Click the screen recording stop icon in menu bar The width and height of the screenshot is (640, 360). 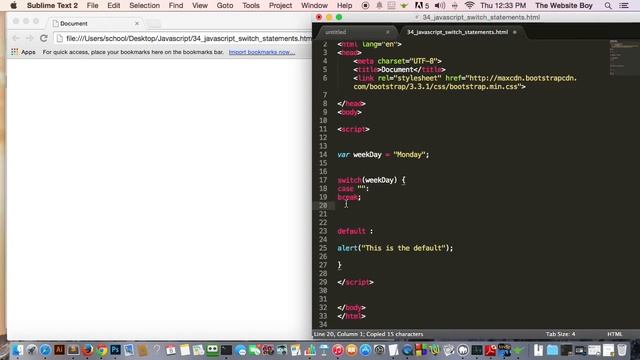pyautogui.click(x=365, y=5)
